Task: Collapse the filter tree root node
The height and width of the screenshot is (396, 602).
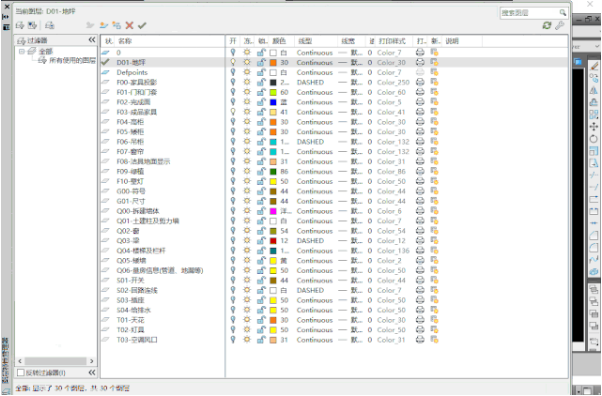Action: (22, 51)
